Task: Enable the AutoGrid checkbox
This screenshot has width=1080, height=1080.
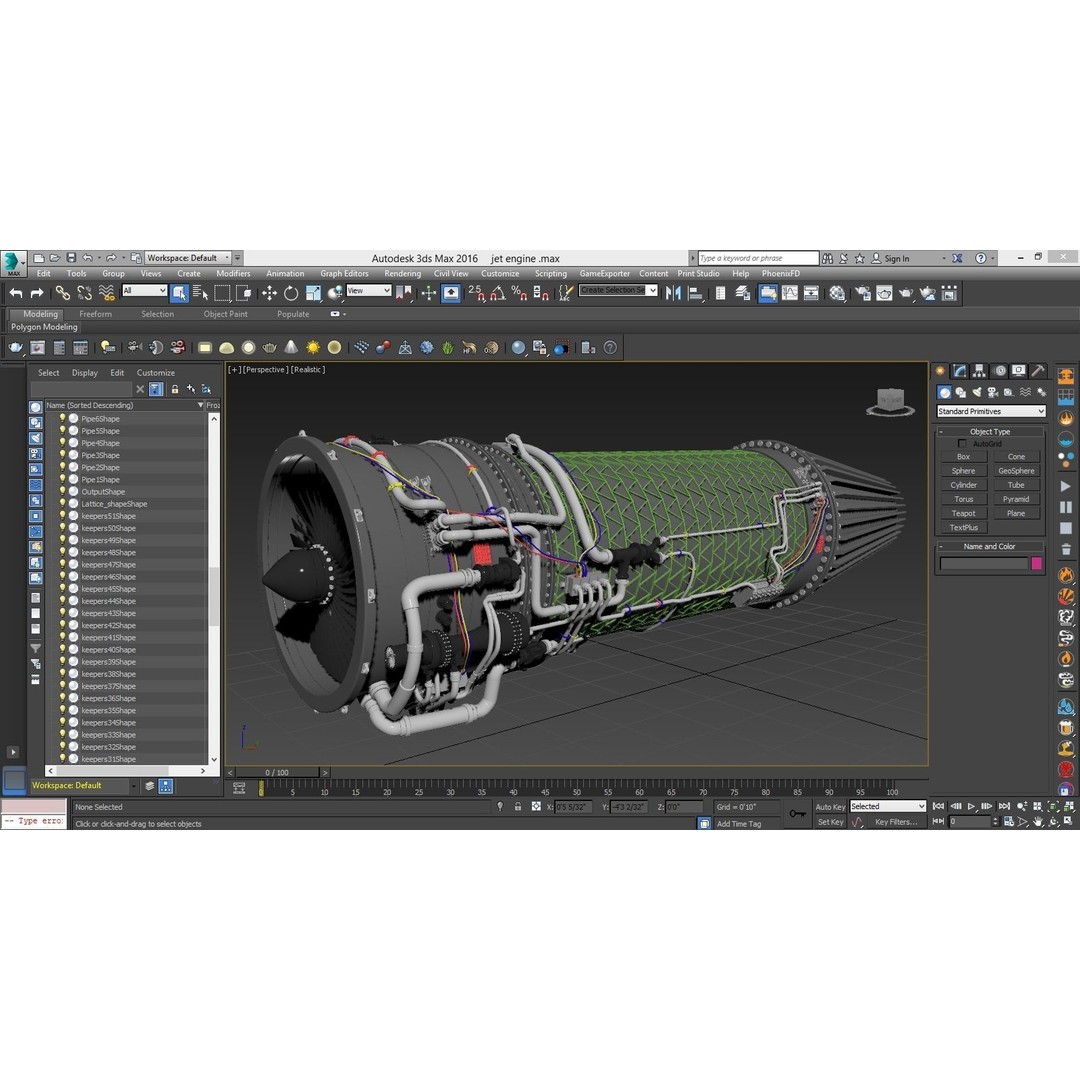Action: (962, 444)
